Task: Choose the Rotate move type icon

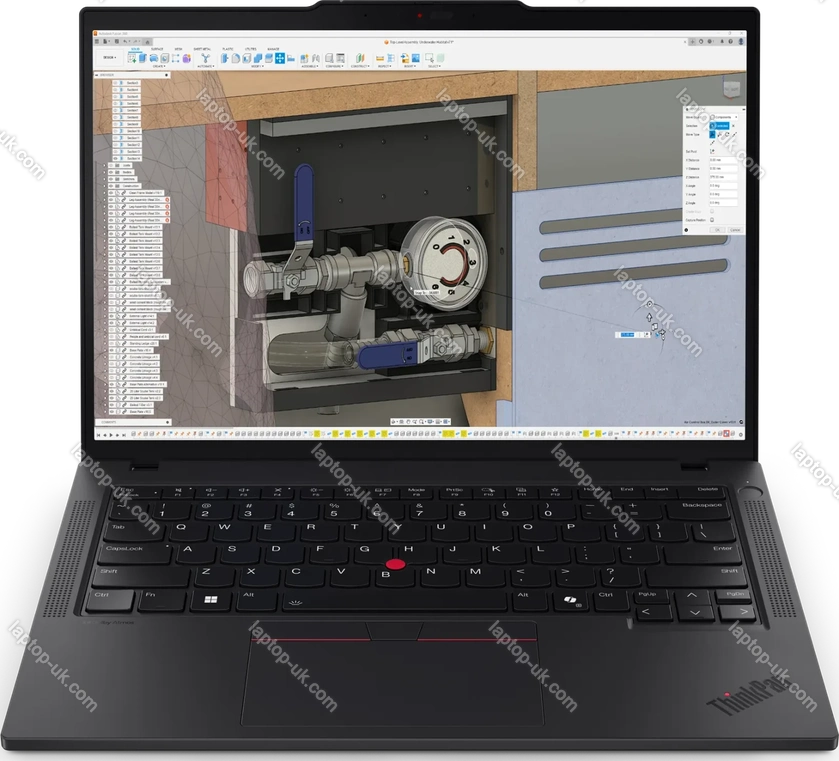Action: click(726, 134)
